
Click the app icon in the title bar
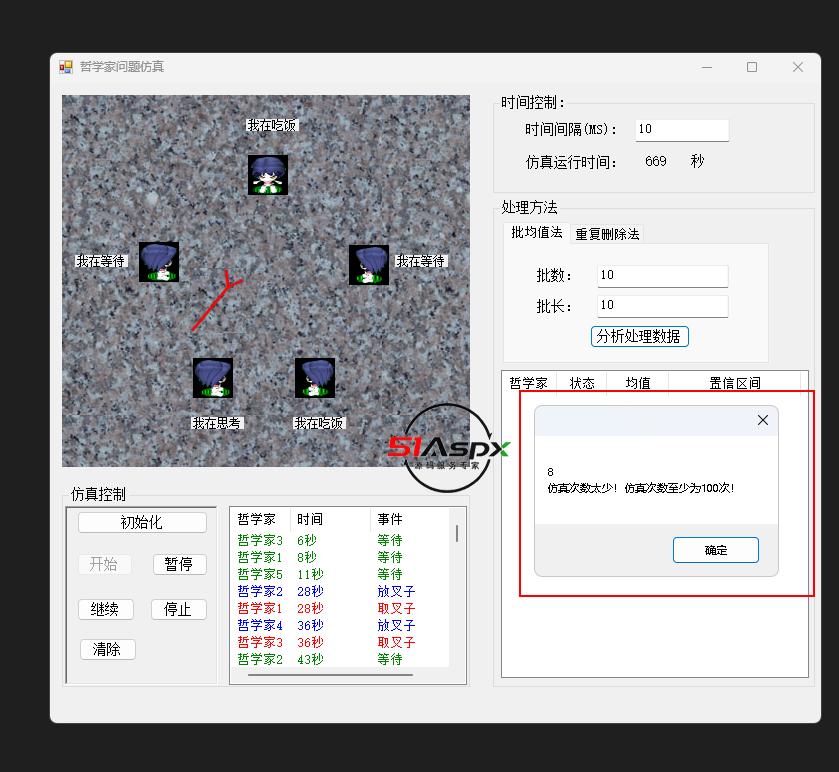pyautogui.click(x=66, y=67)
